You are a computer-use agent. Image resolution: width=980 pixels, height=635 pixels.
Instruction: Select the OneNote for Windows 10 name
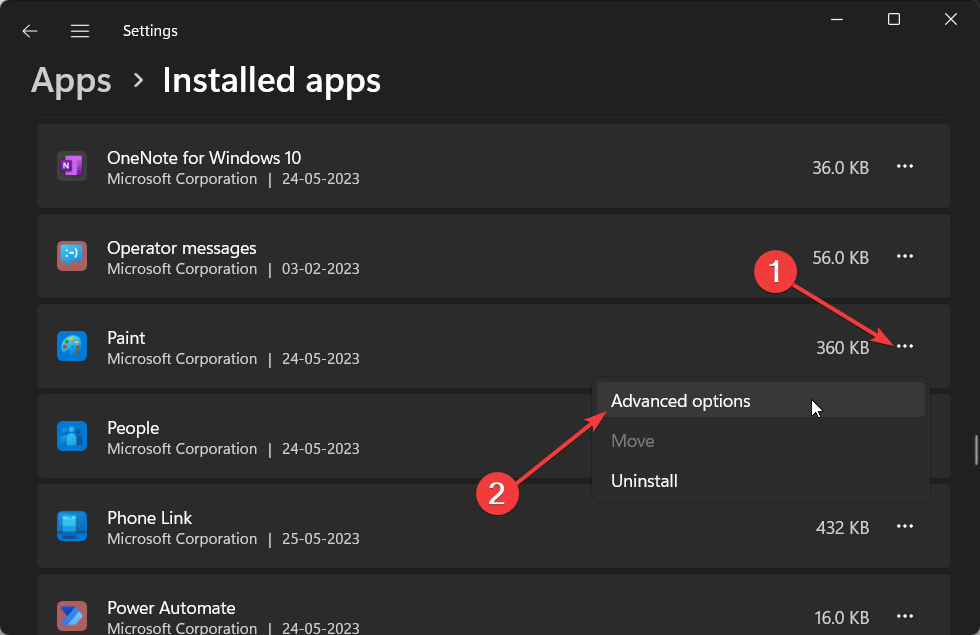click(204, 158)
